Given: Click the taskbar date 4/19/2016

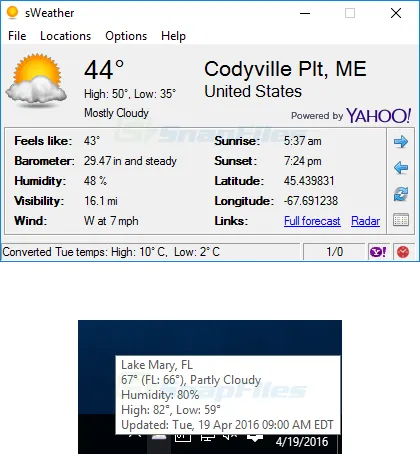Looking at the screenshot, I should click(302, 442).
